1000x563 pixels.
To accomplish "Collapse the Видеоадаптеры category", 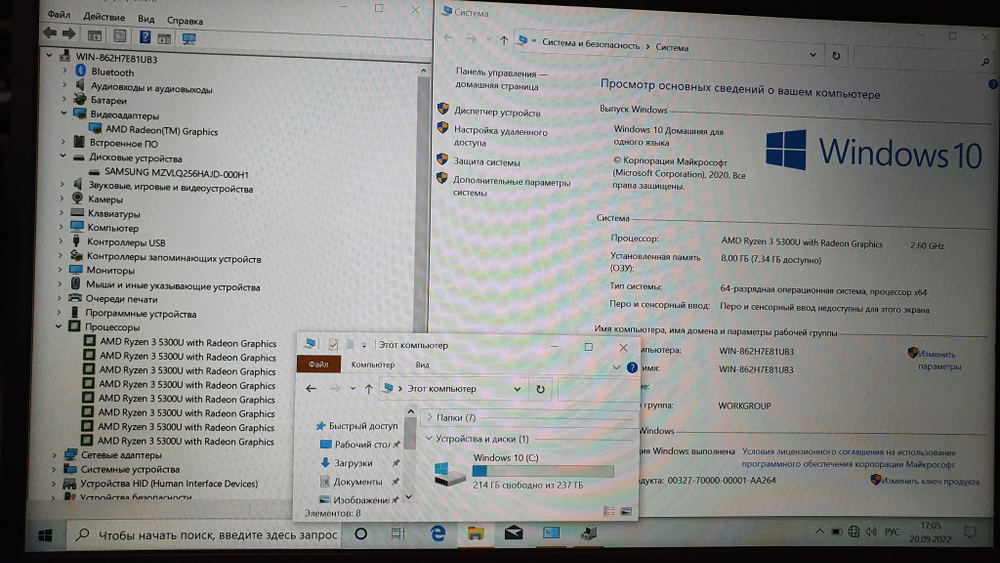I will click(64, 113).
